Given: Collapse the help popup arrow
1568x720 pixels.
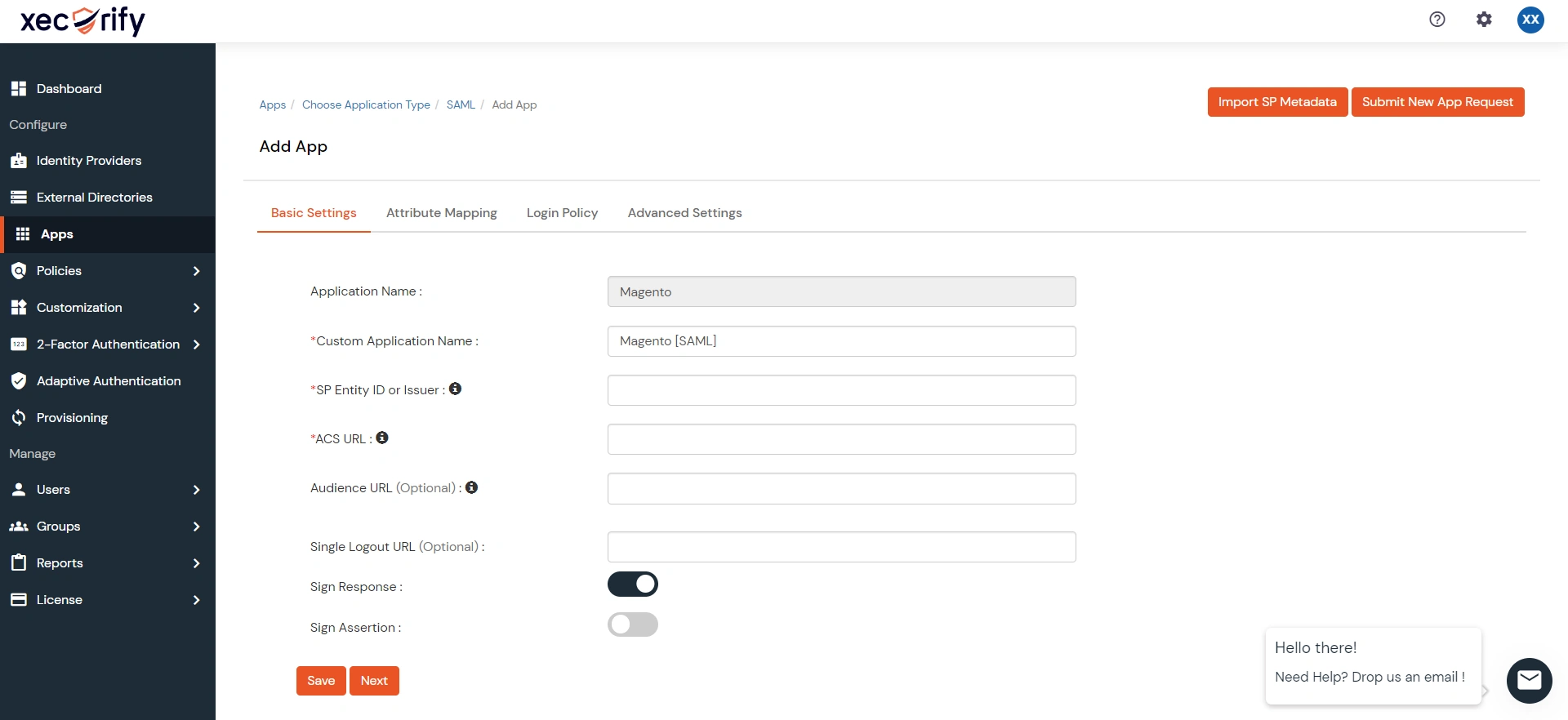Looking at the screenshot, I should pos(1486,691).
